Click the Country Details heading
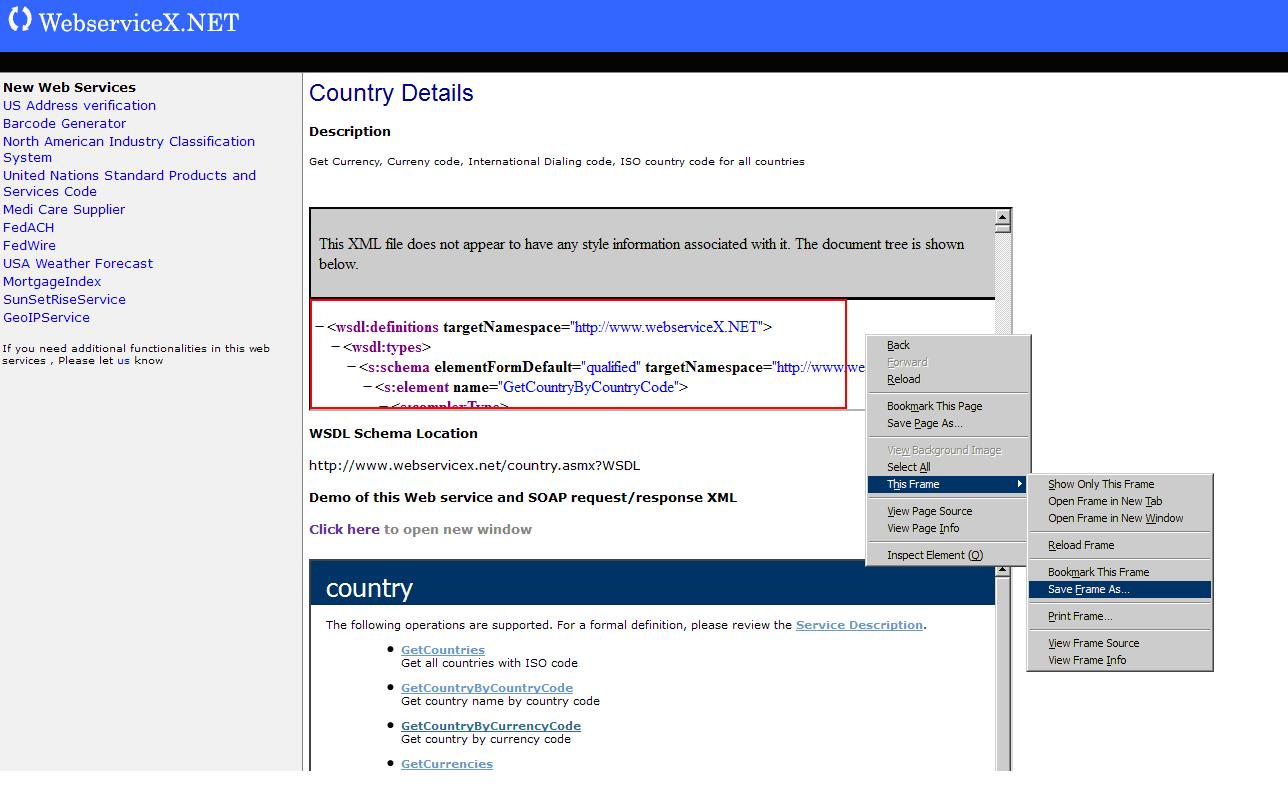Image resolution: width=1288 pixels, height=786 pixels. click(391, 93)
